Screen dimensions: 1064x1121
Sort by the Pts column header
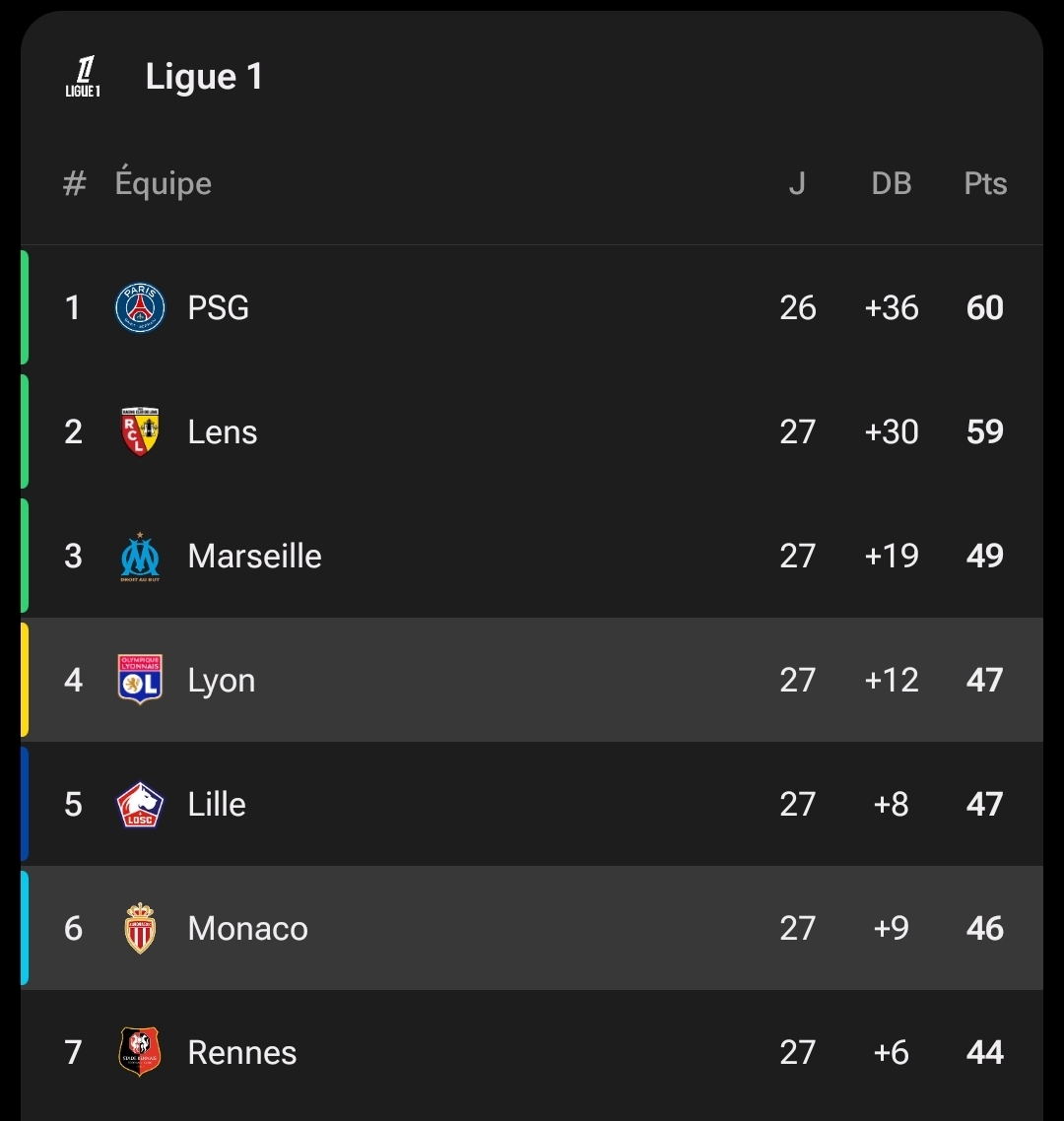coord(985,183)
